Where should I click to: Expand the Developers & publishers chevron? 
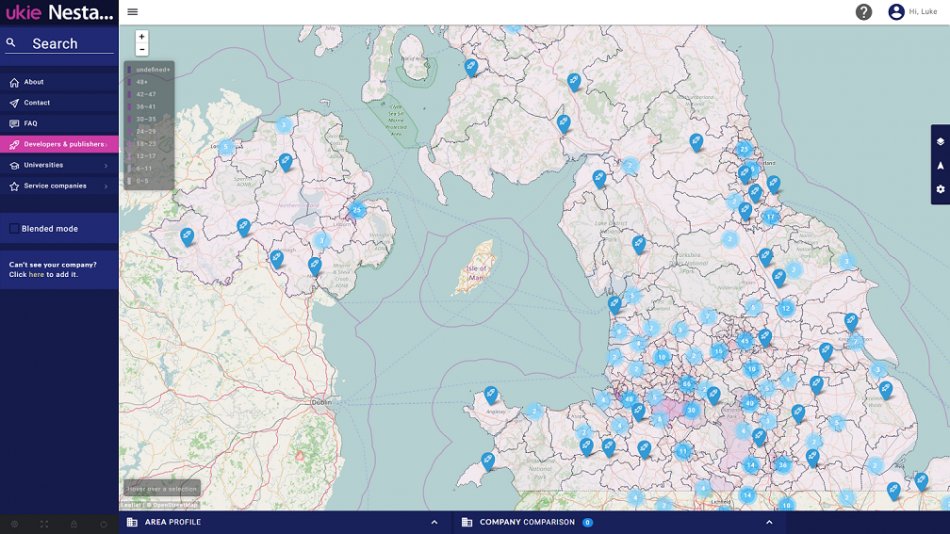107,144
